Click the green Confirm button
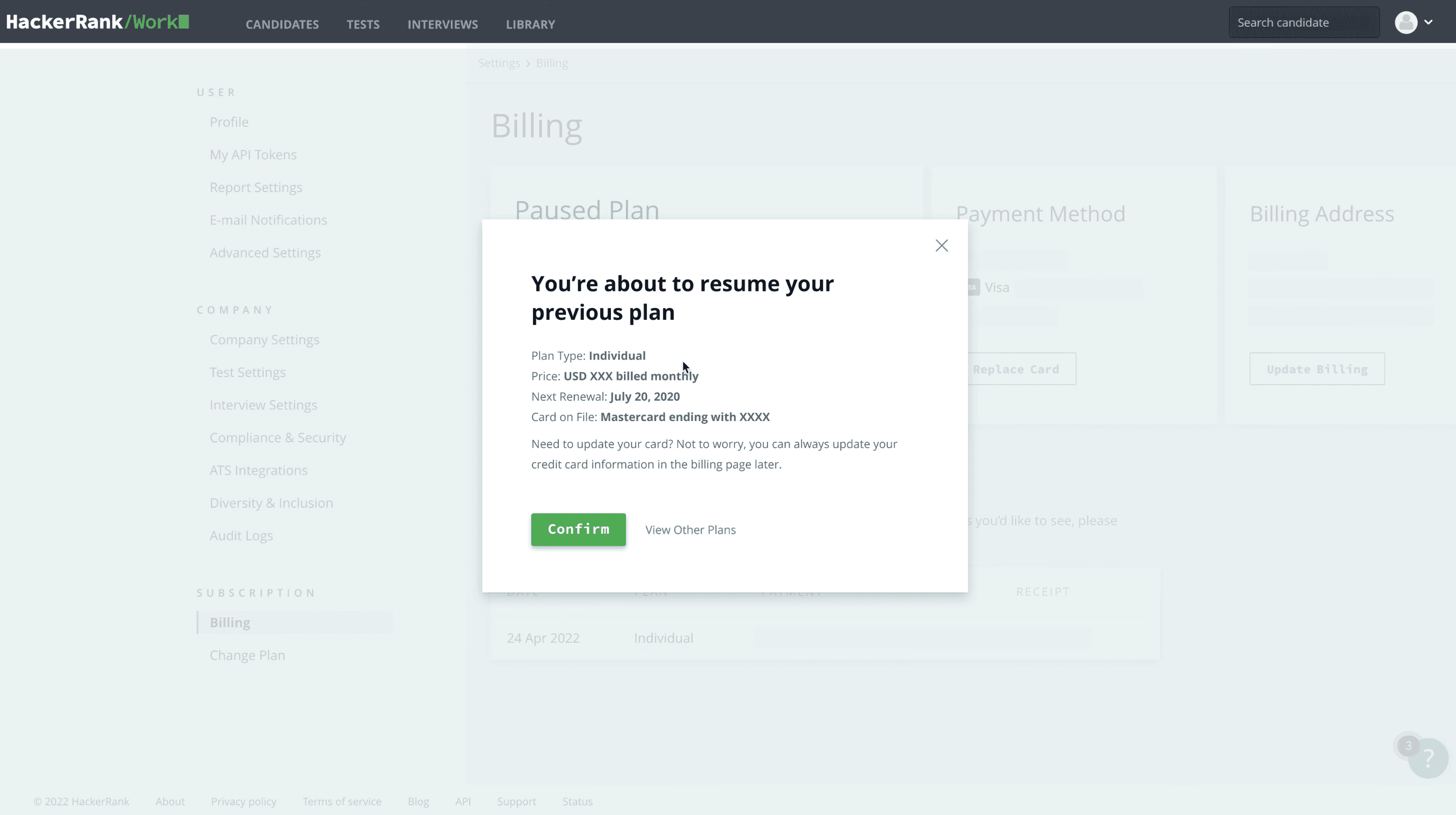This screenshot has height=815, width=1456. (x=578, y=529)
